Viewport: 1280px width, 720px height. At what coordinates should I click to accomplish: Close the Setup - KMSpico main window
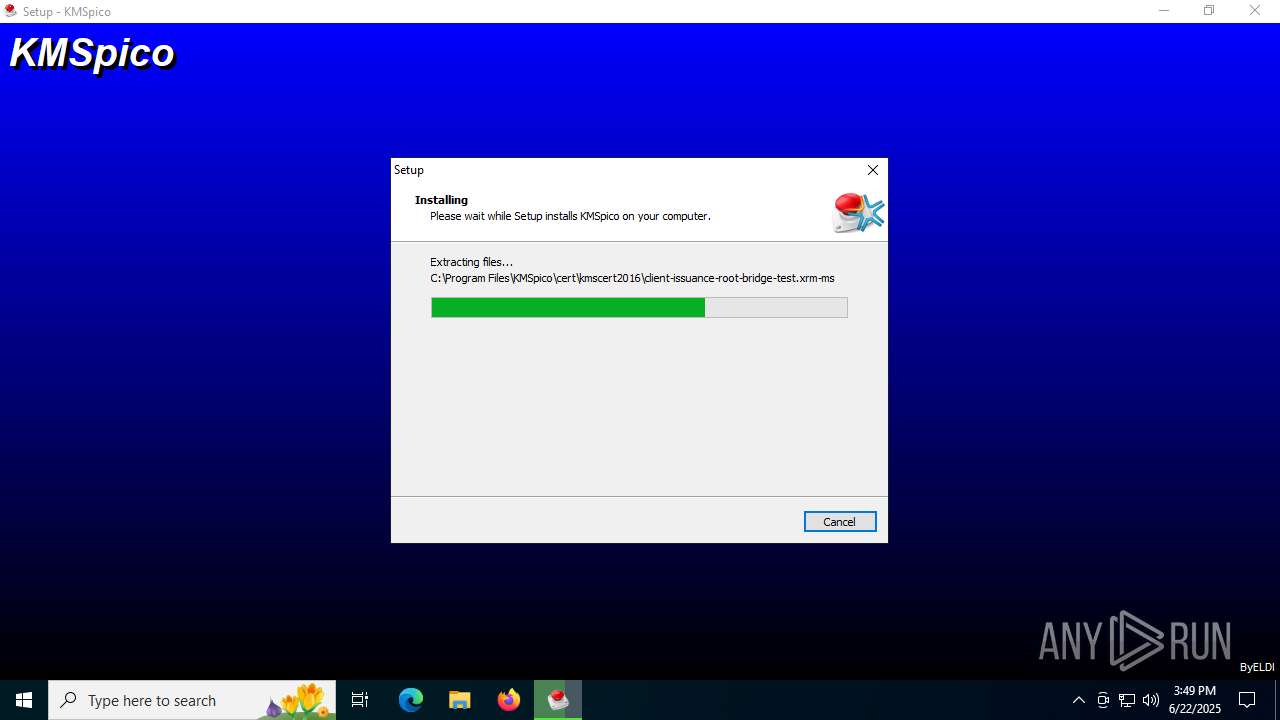1255,11
